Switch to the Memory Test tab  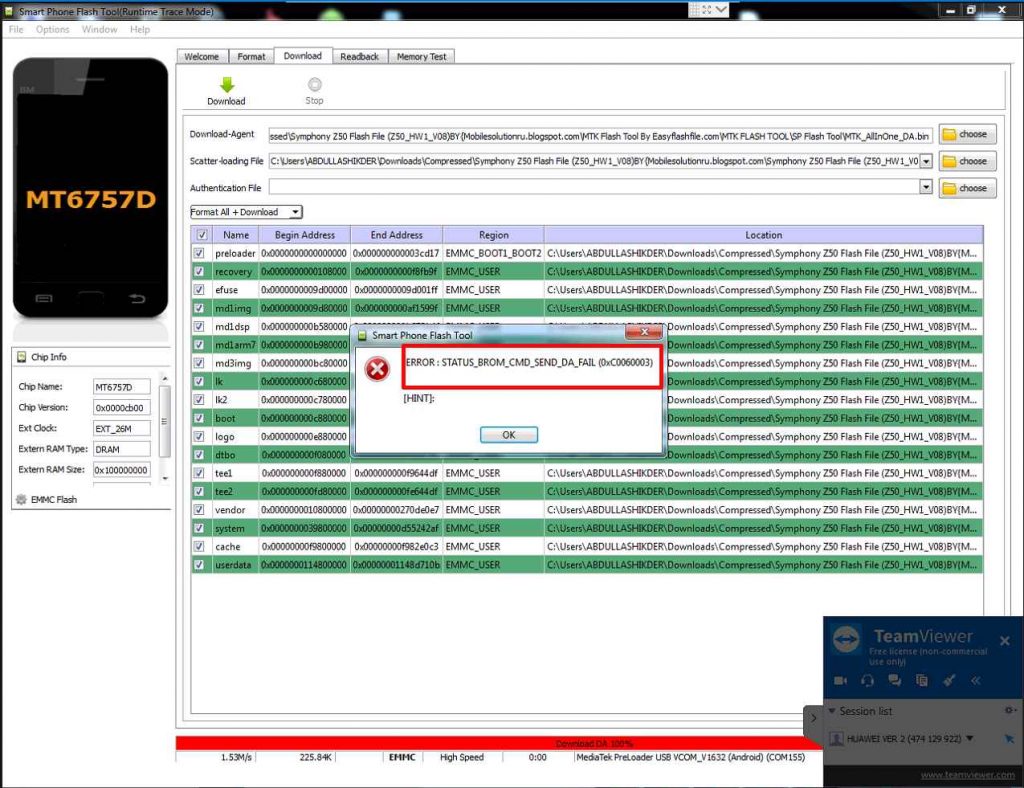[x=421, y=57]
